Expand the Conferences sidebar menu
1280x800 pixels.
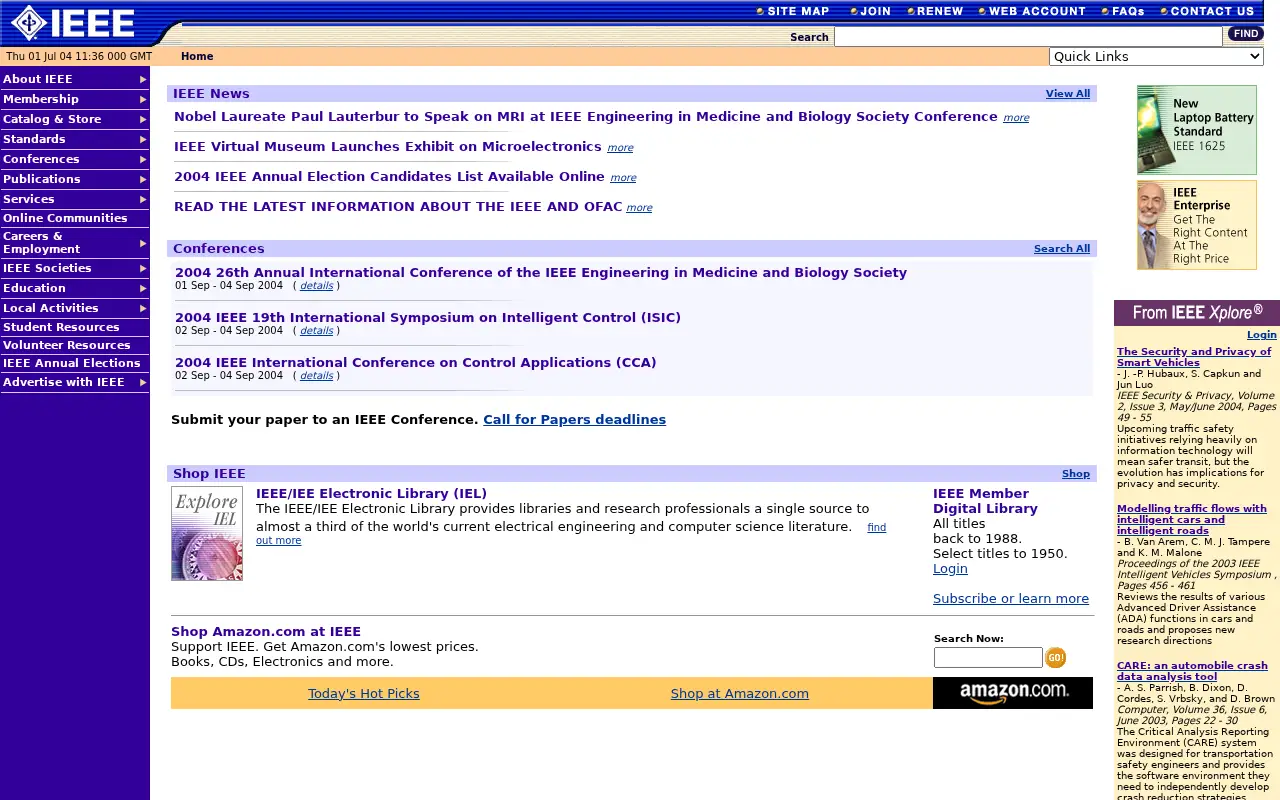pos(75,159)
